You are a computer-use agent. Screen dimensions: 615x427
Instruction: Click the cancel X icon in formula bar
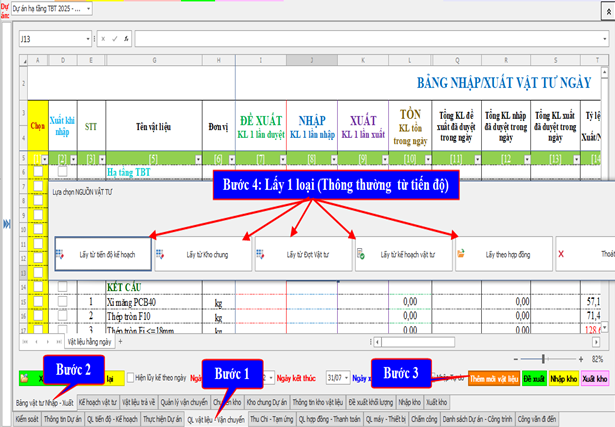pyautogui.click(x=103, y=39)
